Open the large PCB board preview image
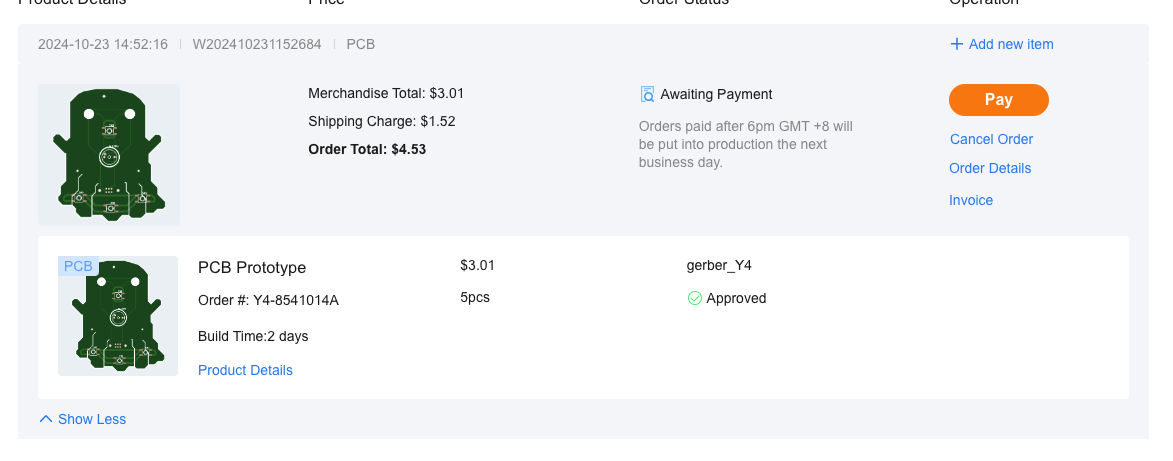1173x461 pixels. (109, 154)
